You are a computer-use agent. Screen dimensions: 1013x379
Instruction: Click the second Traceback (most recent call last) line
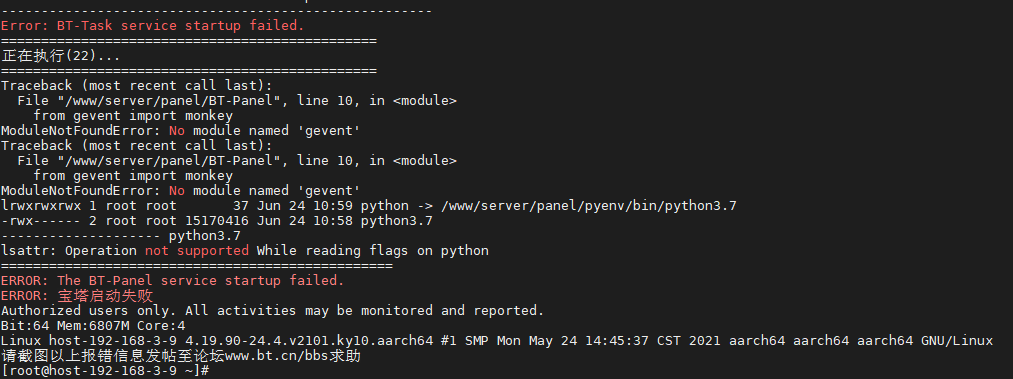point(136,146)
